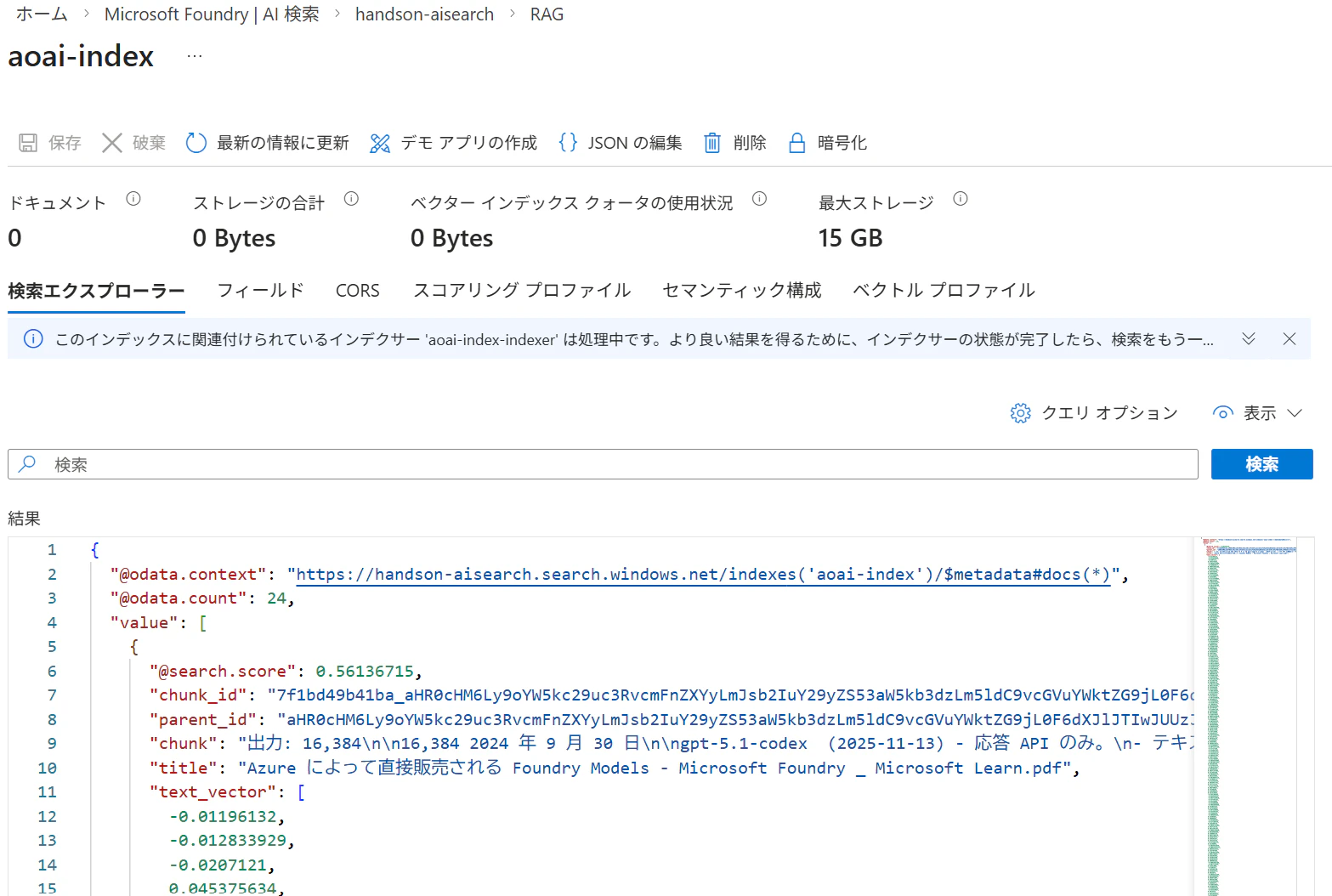The width and height of the screenshot is (1332, 896).
Task: Click the eye icon next to 表示
Action: pos(1222,413)
